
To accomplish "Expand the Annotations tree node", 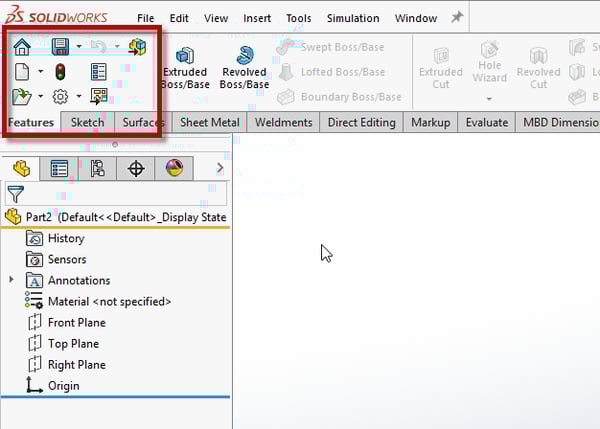I will tap(11, 280).
